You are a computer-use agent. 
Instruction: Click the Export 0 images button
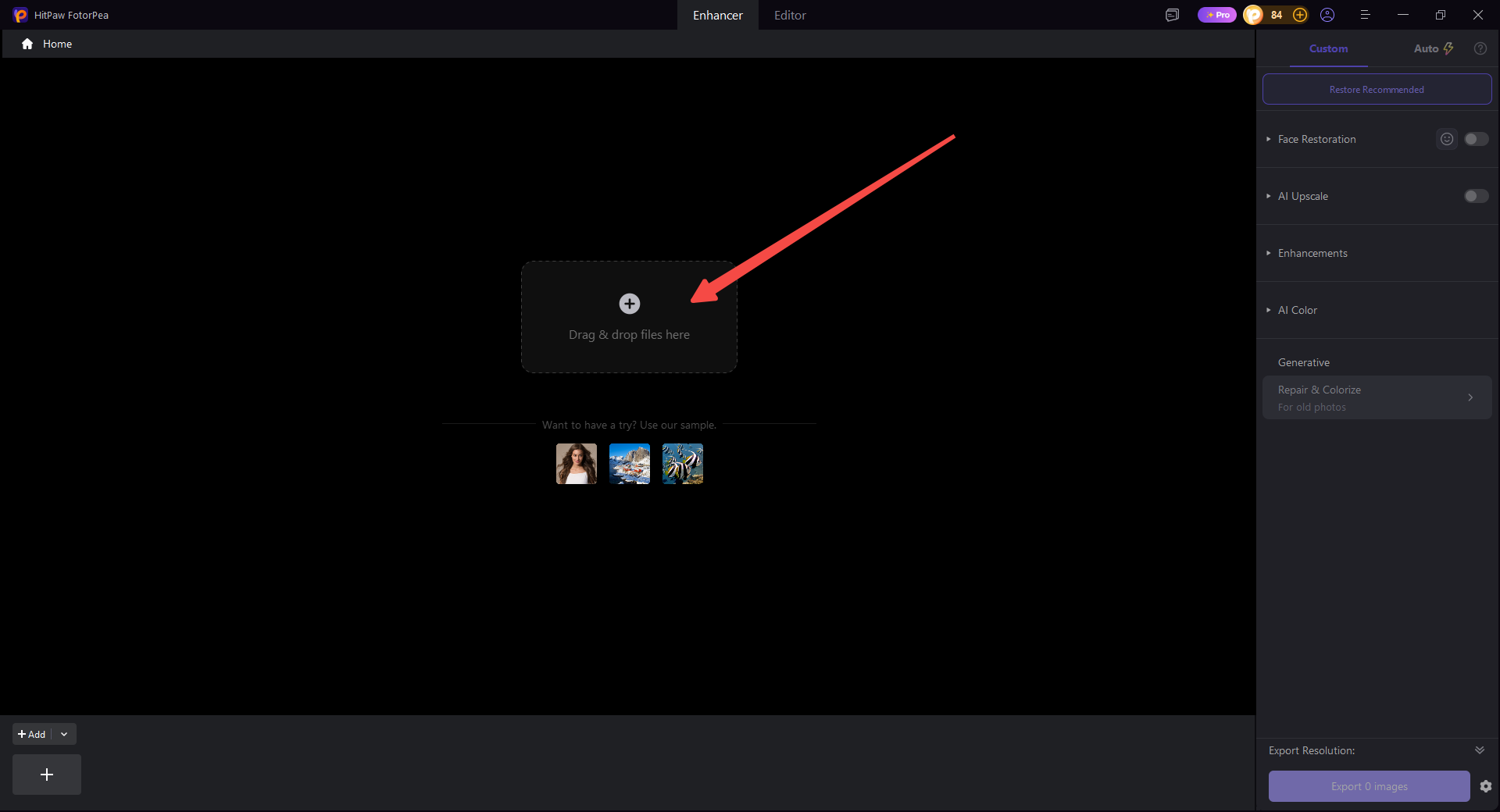[1370, 786]
